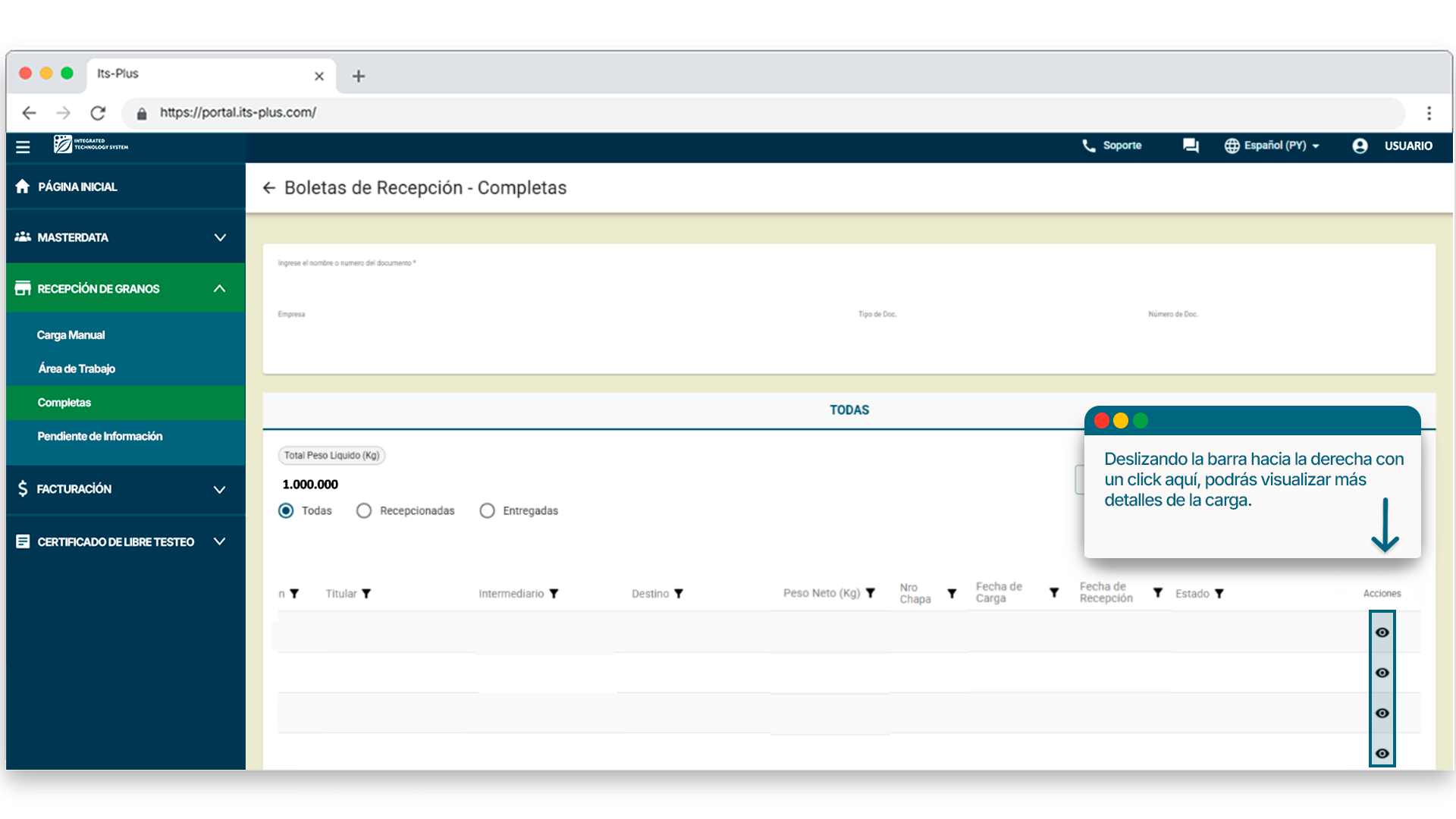Open the chat messages icon
This screenshot has height=819, width=1456.
tap(1191, 146)
